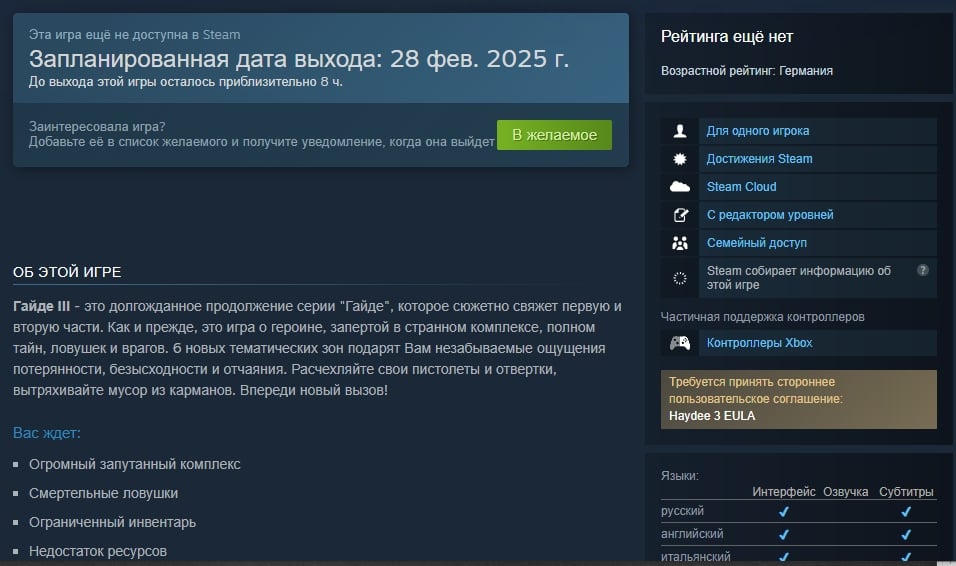Open 'С редактором уровней' link

770,215
